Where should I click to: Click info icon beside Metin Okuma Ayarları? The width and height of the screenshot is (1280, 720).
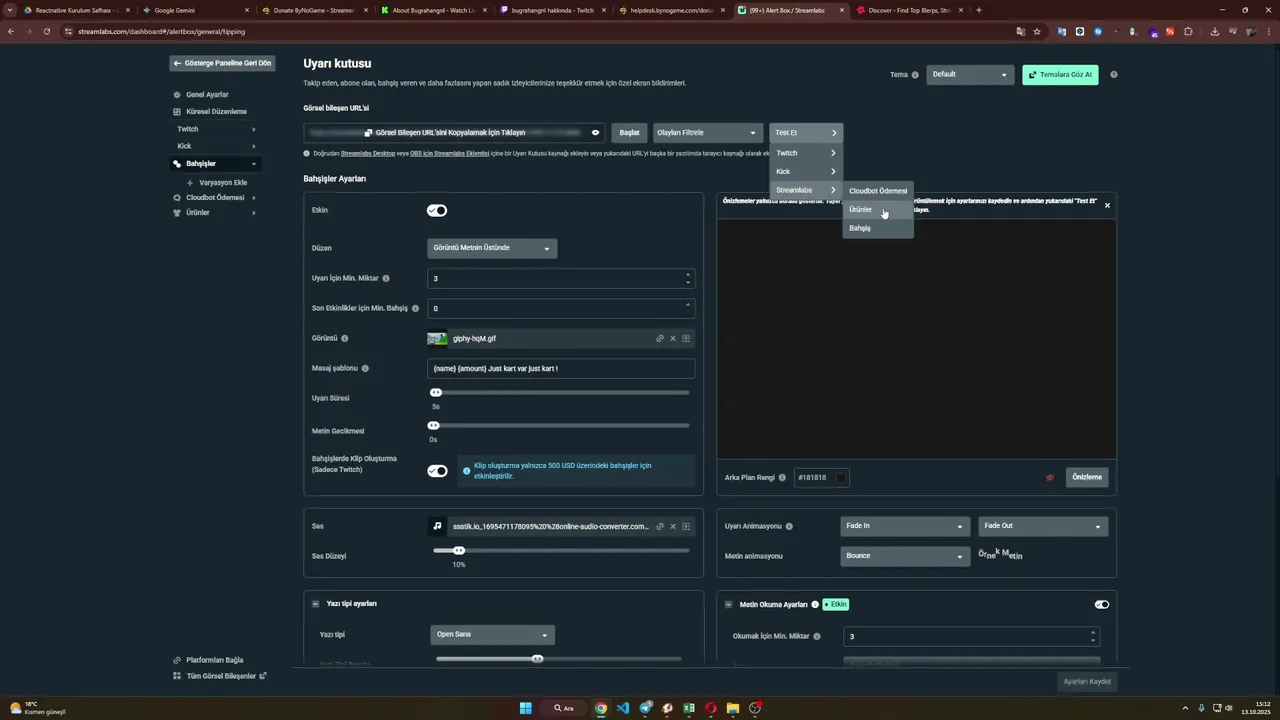(x=815, y=604)
